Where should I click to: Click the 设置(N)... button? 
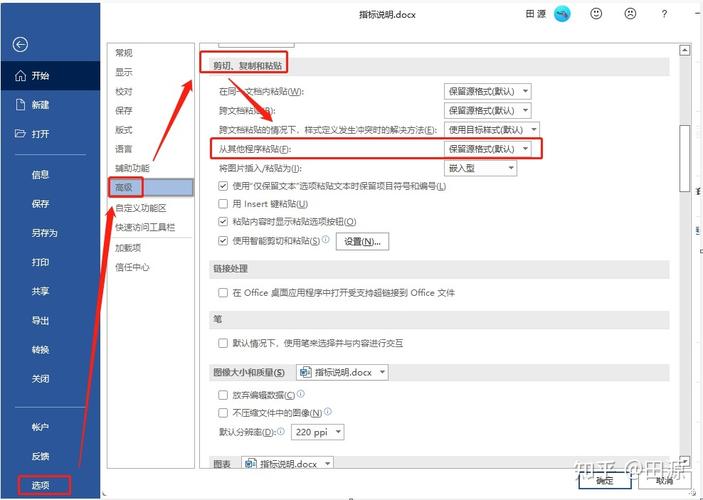[x=362, y=241]
